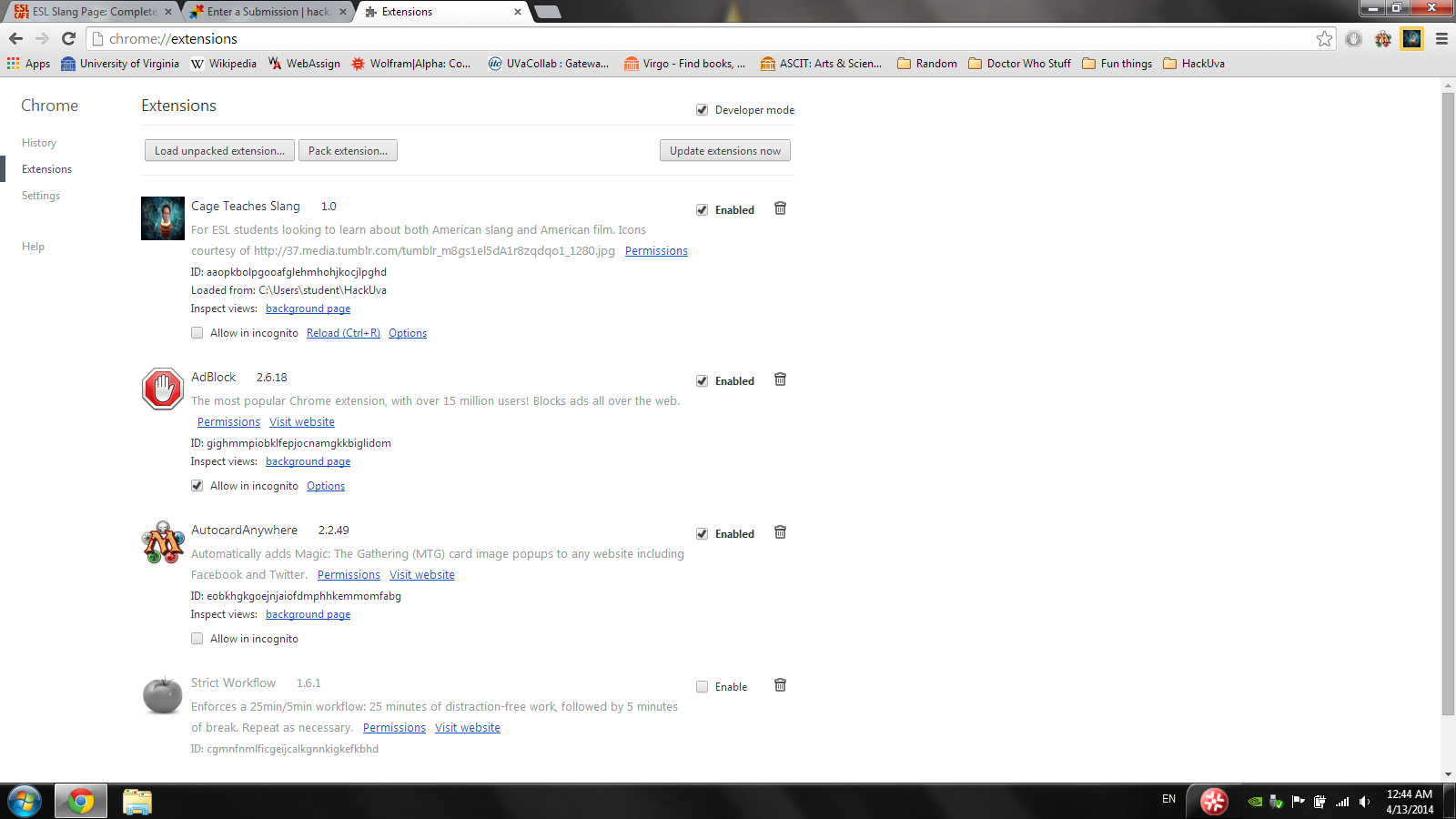Image resolution: width=1456 pixels, height=819 pixels.
Task: Click the volume speaker tray icon
Action: (1364, 802)
